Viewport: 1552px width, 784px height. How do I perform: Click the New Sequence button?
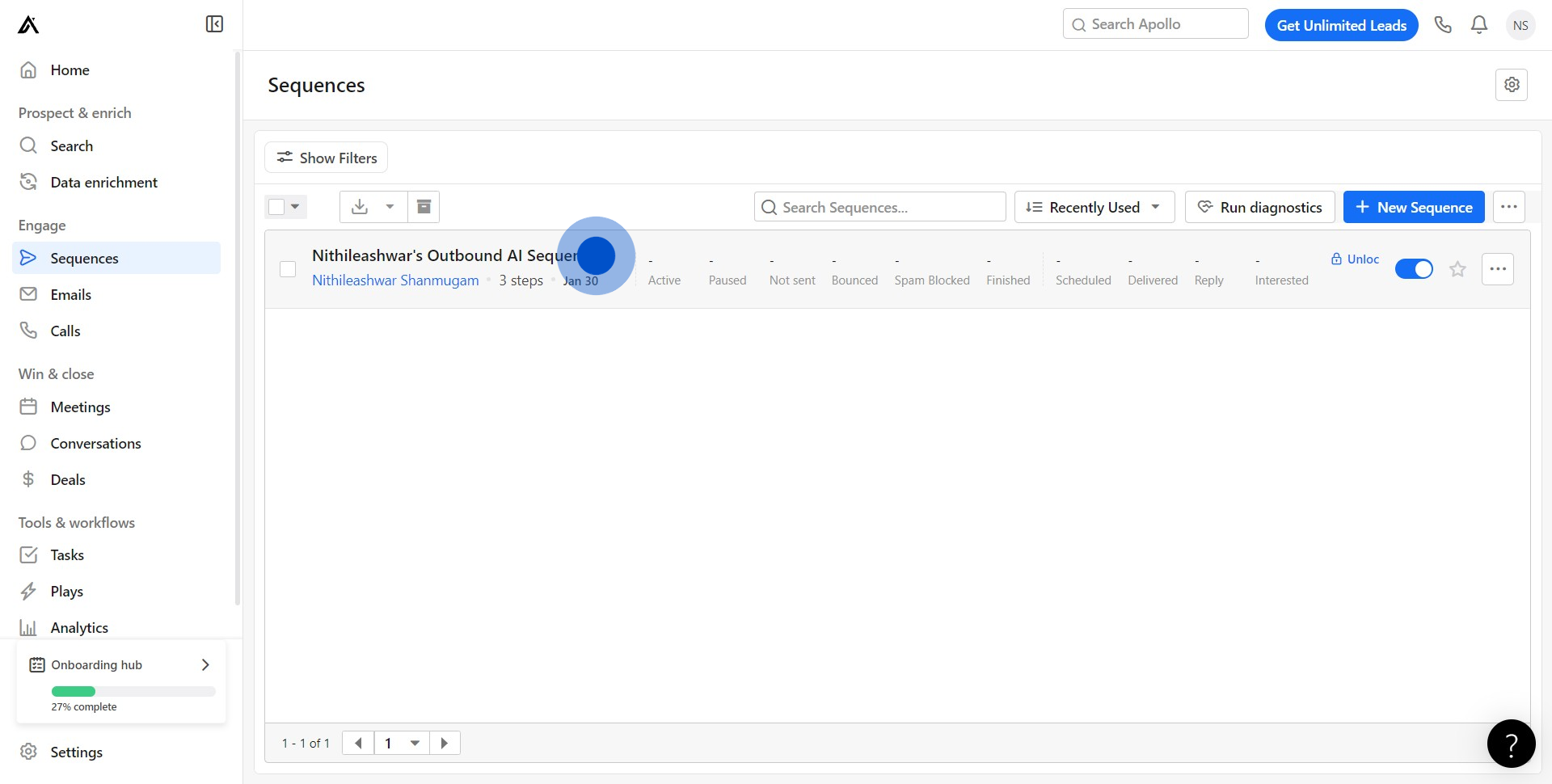click(1413, 207)
